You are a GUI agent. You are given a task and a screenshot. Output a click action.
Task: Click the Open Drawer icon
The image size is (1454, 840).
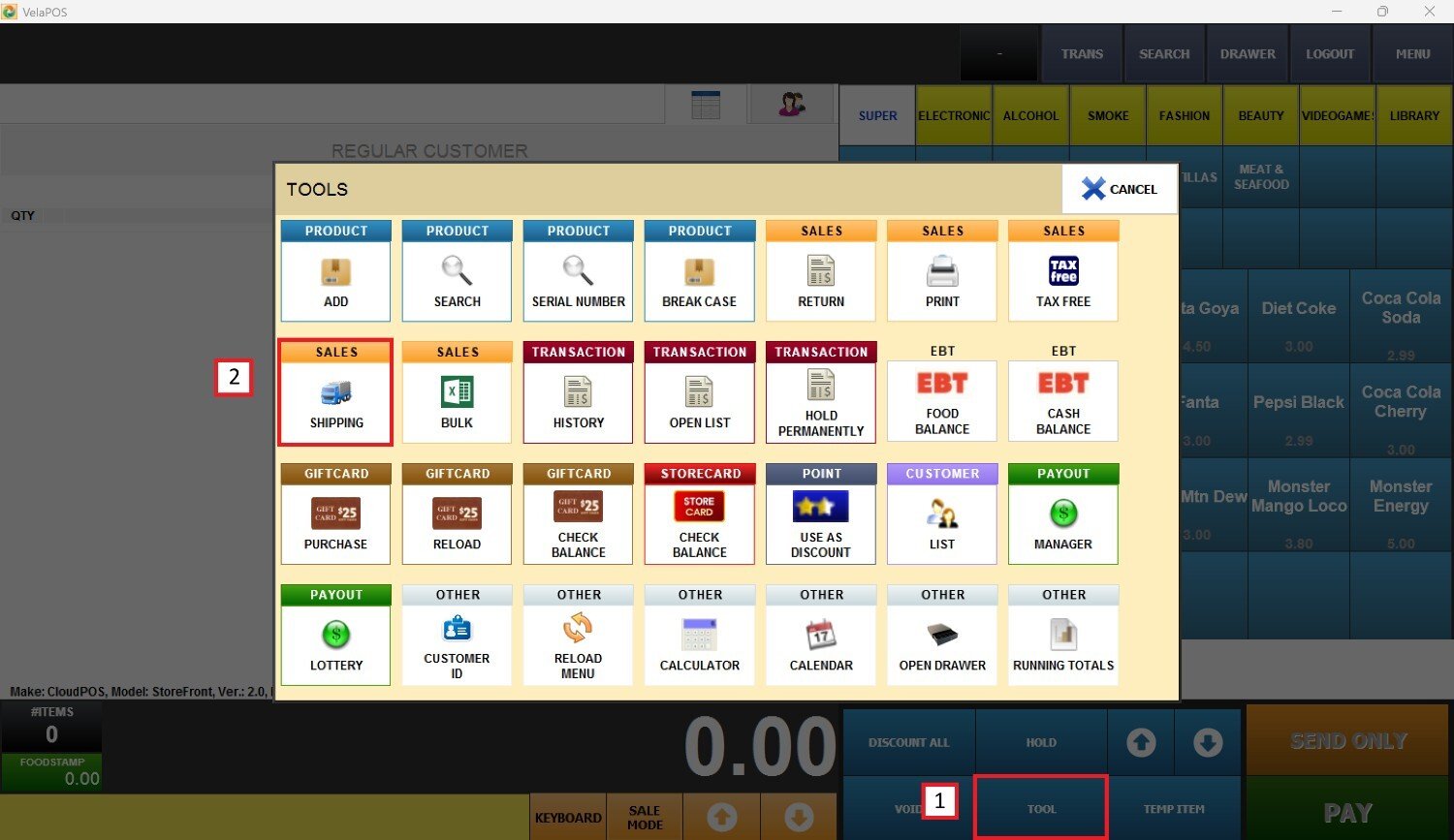pos(942,636)
